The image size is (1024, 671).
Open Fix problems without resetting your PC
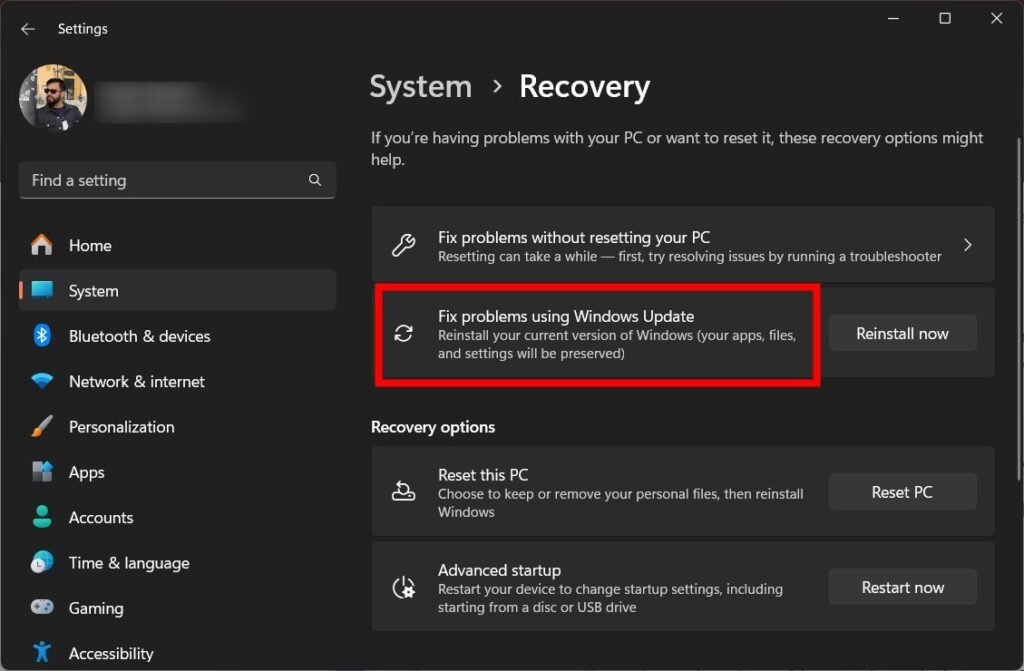pyautogui.click(x=683, y=245)
